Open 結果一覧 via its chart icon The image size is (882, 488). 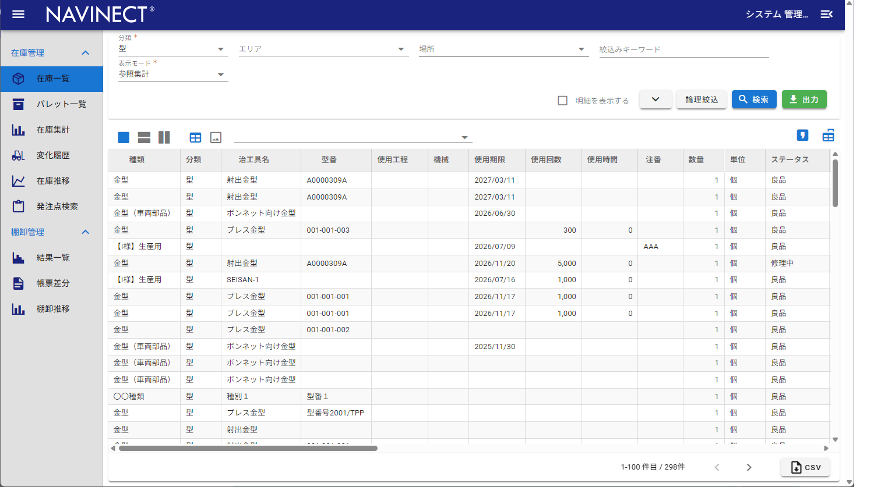(x=19, y=257)
